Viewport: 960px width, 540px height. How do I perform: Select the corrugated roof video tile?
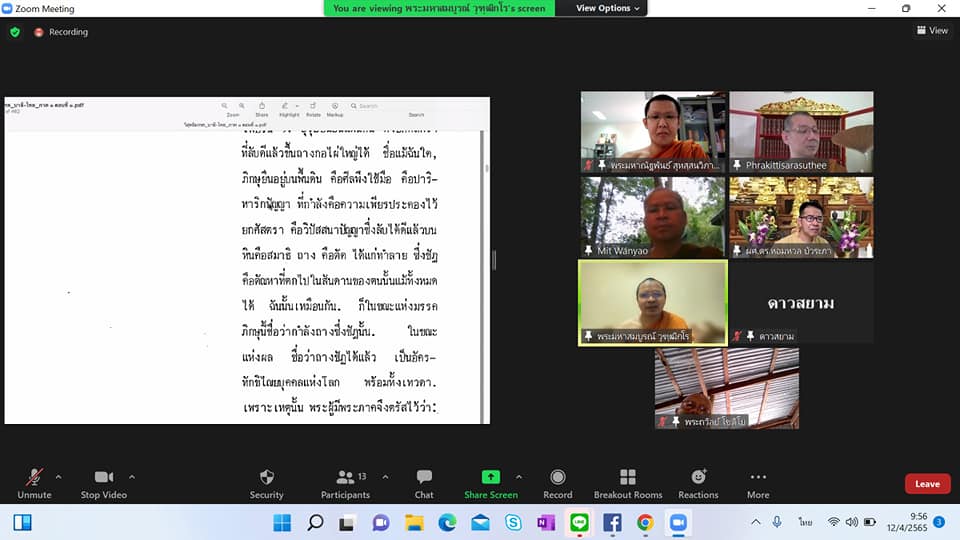point(727,388)
